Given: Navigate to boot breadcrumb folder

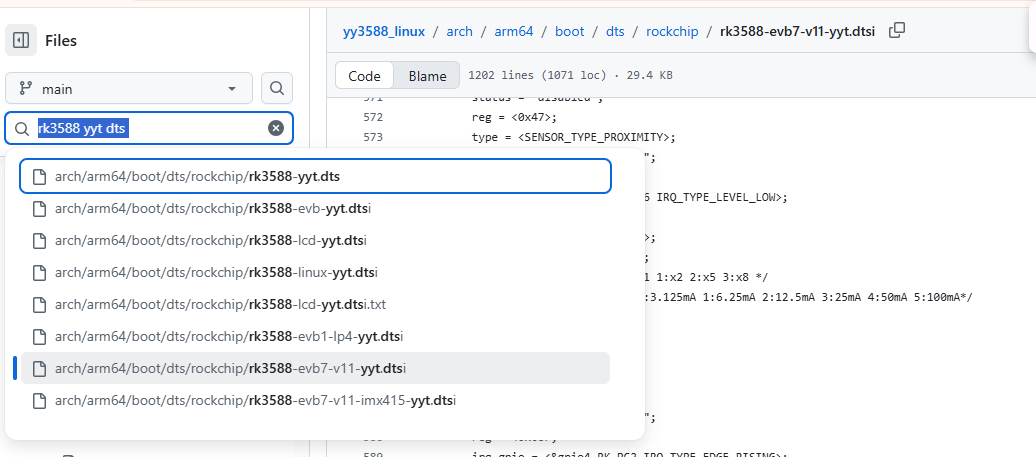Looking at the screenshot, I should (x=570, y=31).
